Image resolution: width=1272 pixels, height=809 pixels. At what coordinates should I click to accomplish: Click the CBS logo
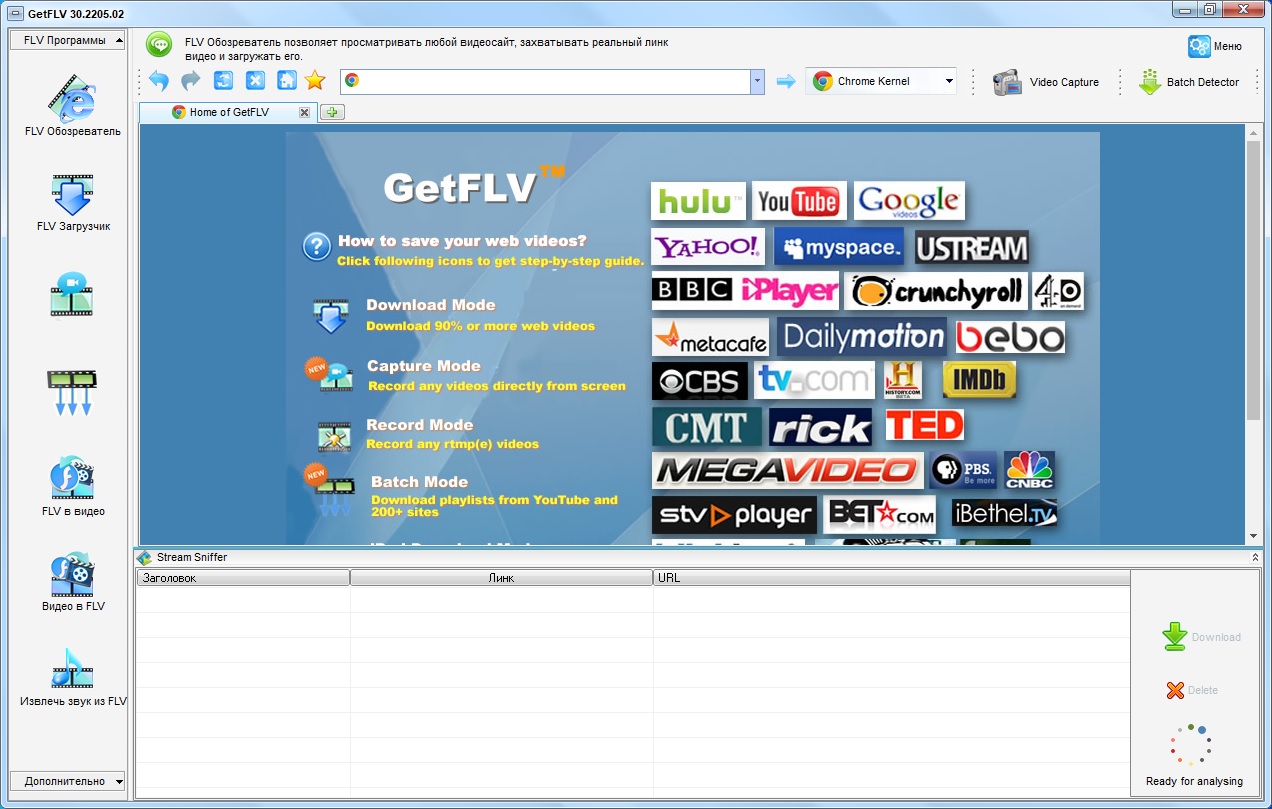699,381
